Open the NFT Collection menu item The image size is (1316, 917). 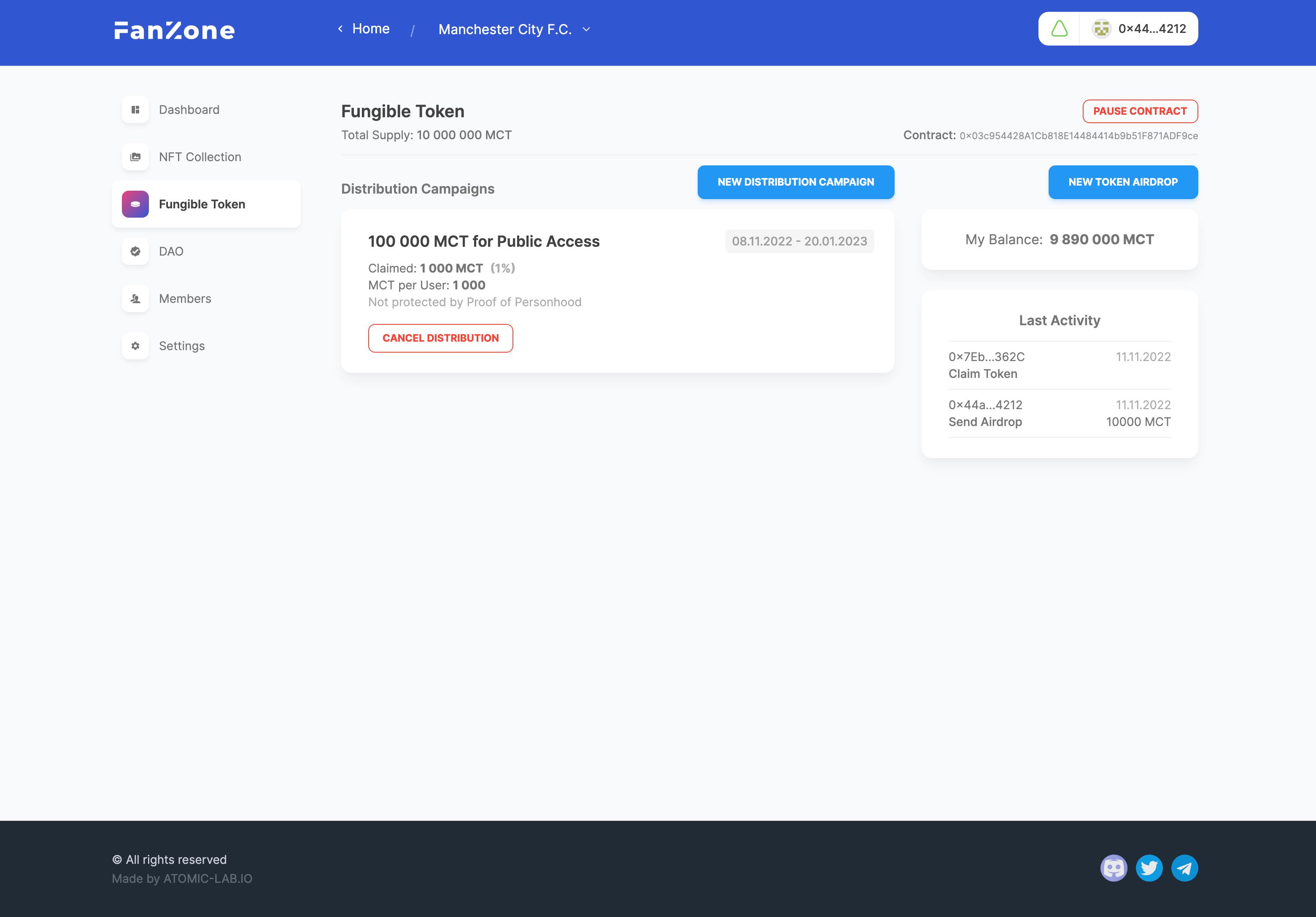[206, 157]
